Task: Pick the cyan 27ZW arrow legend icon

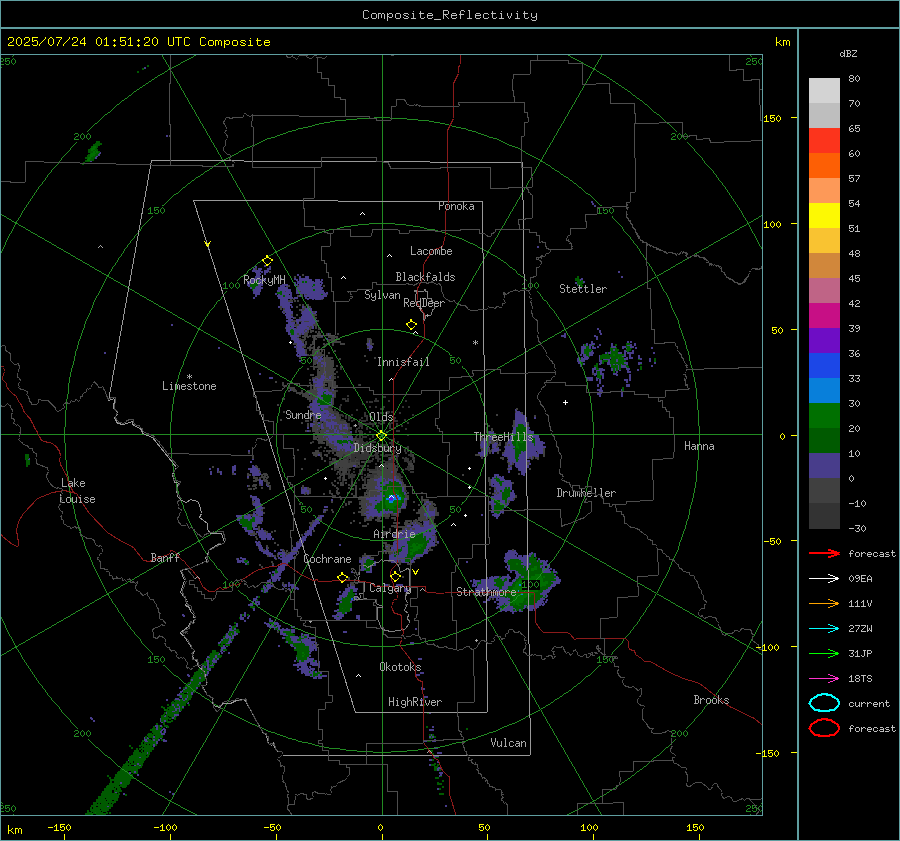Action: 824,629
